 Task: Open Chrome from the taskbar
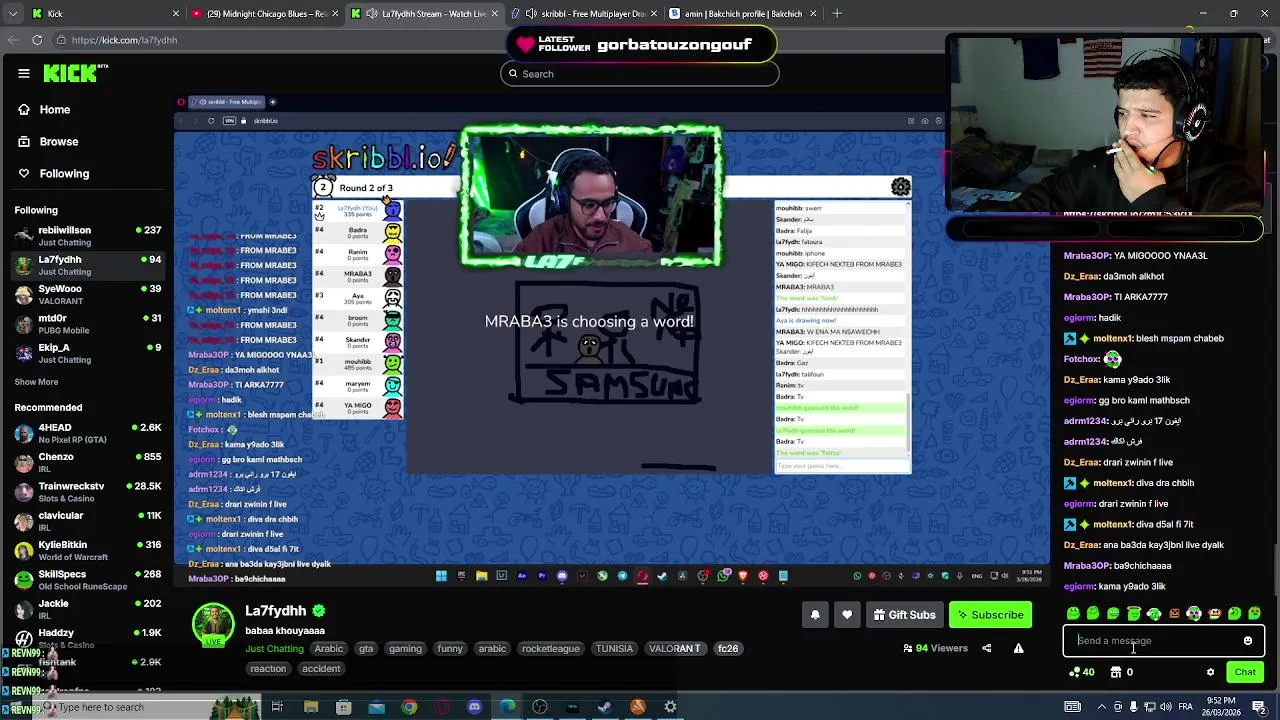pos(409,708)
